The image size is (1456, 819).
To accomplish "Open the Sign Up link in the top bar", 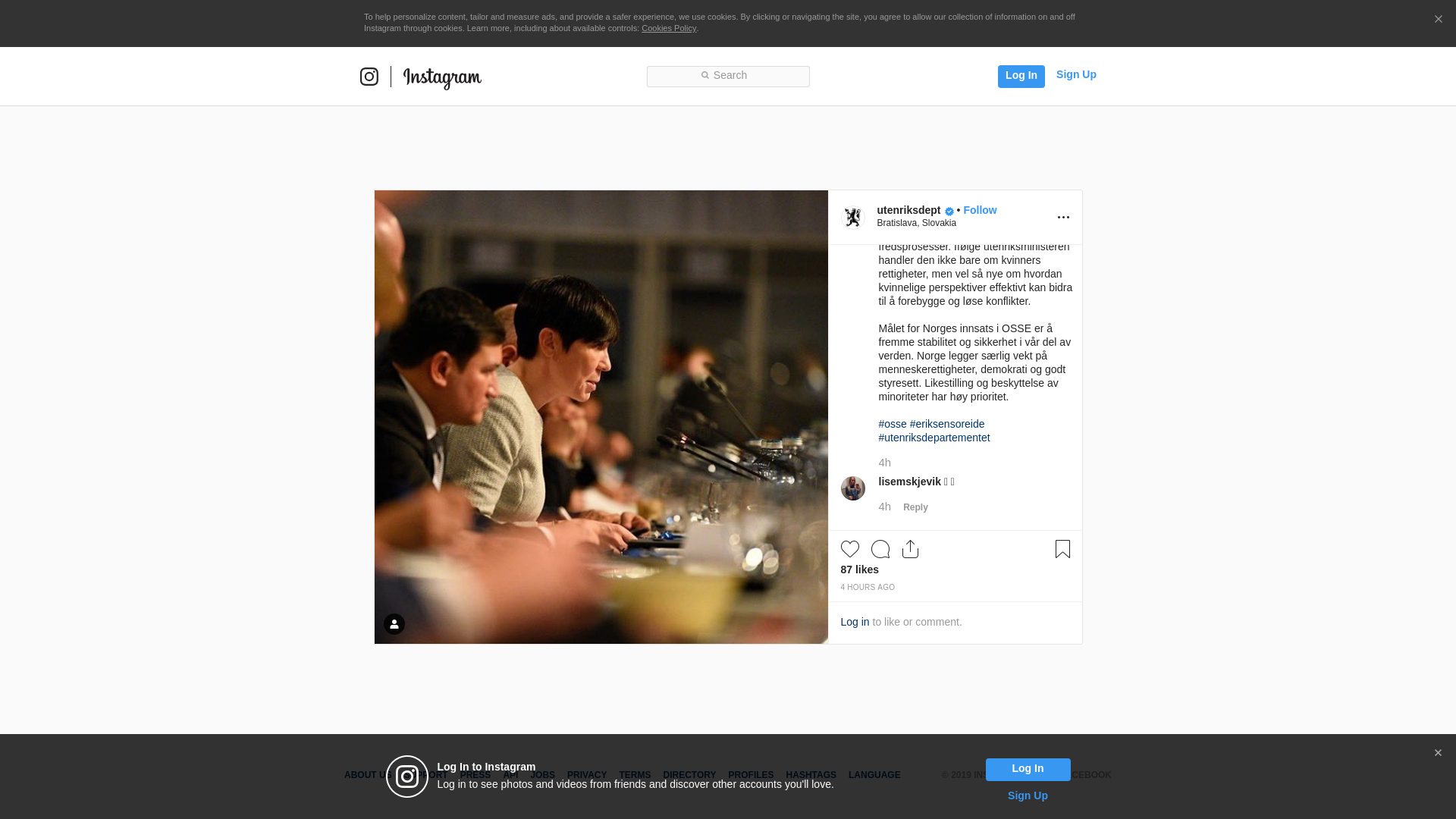I will (1076, 74).
